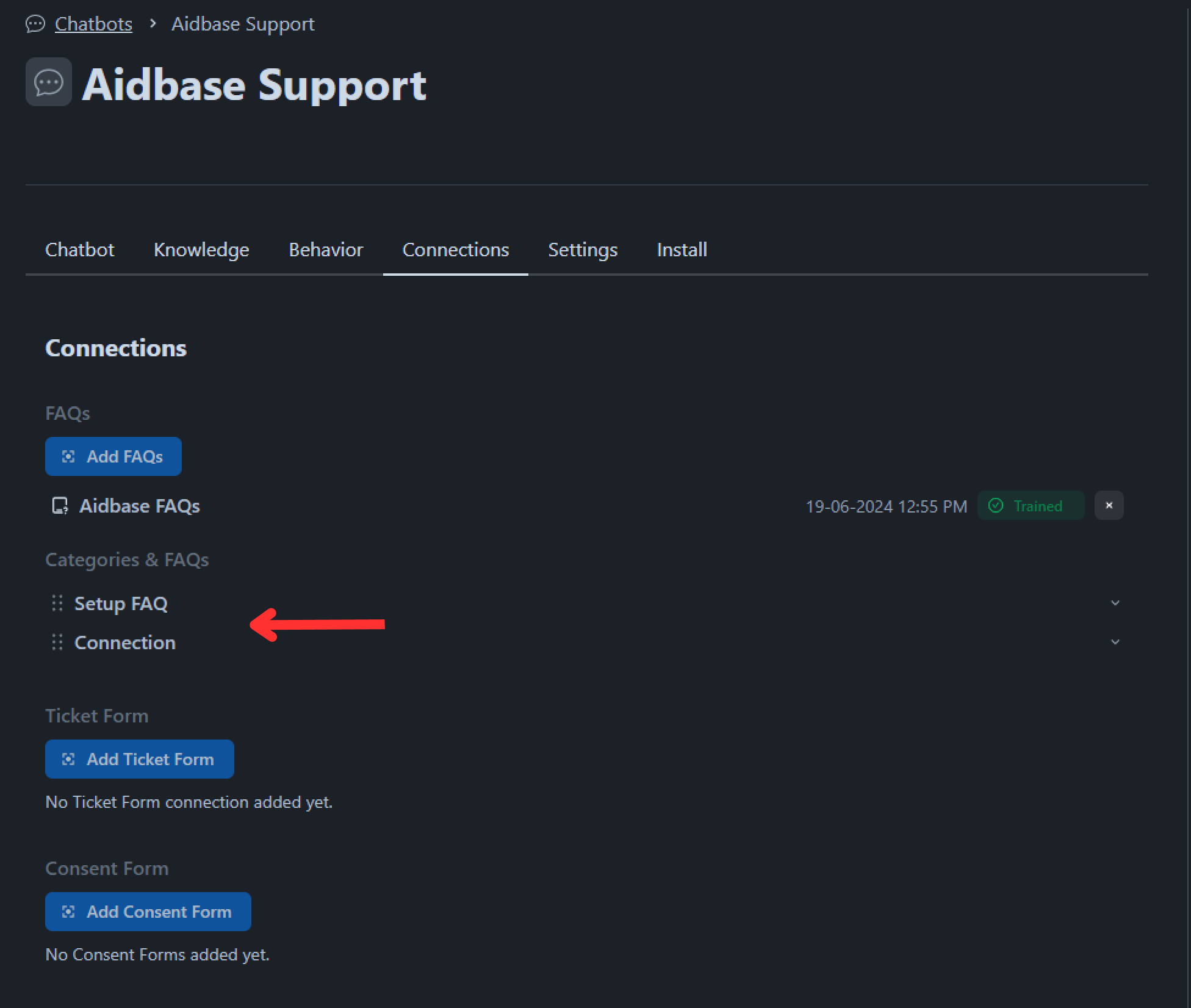Screen dimensions: 1191x1008
Task: Open the Connection category row
Action: 125,643
